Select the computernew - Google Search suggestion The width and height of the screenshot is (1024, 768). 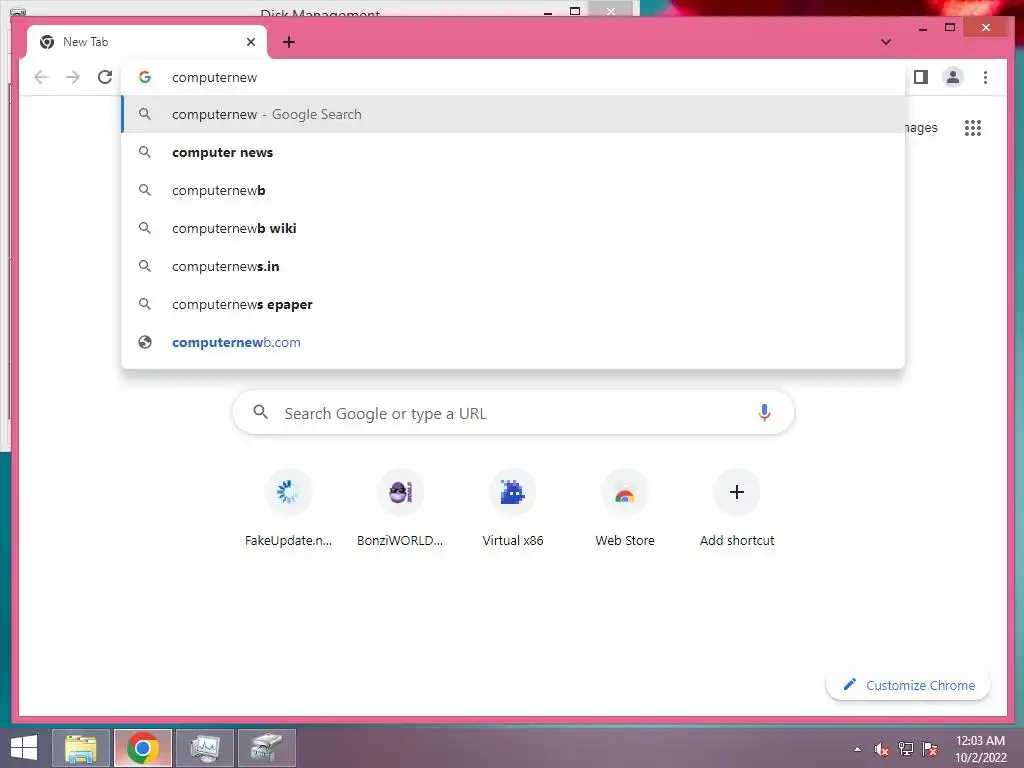pos(513,114)
